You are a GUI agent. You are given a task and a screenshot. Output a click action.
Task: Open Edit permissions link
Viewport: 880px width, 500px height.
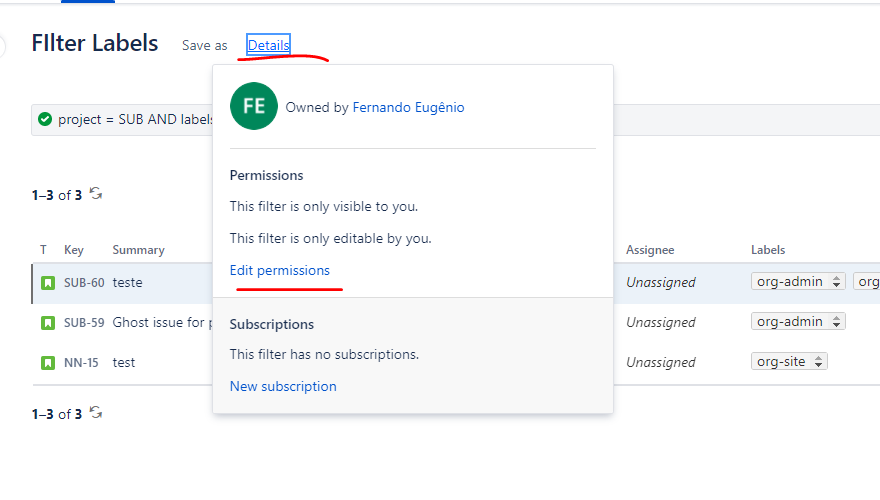(279, 270)
